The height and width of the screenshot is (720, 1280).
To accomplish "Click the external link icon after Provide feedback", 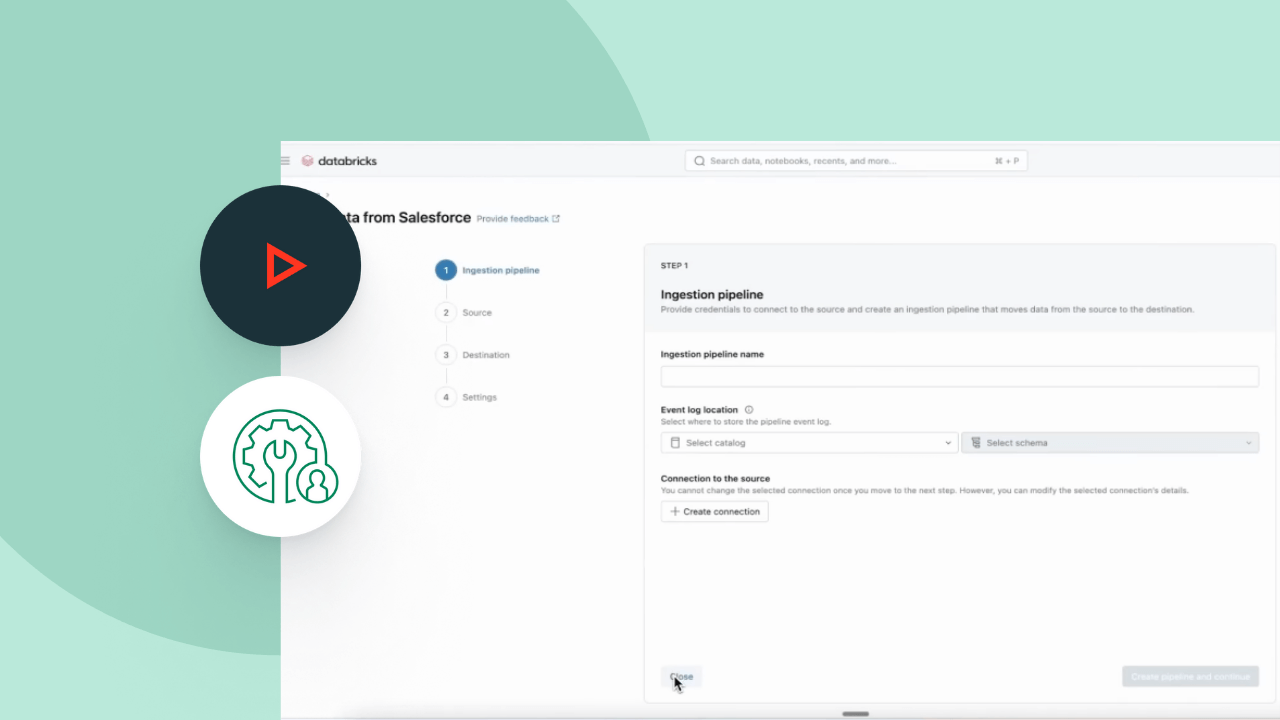I will pyautogui.click(x=556, y=218).
